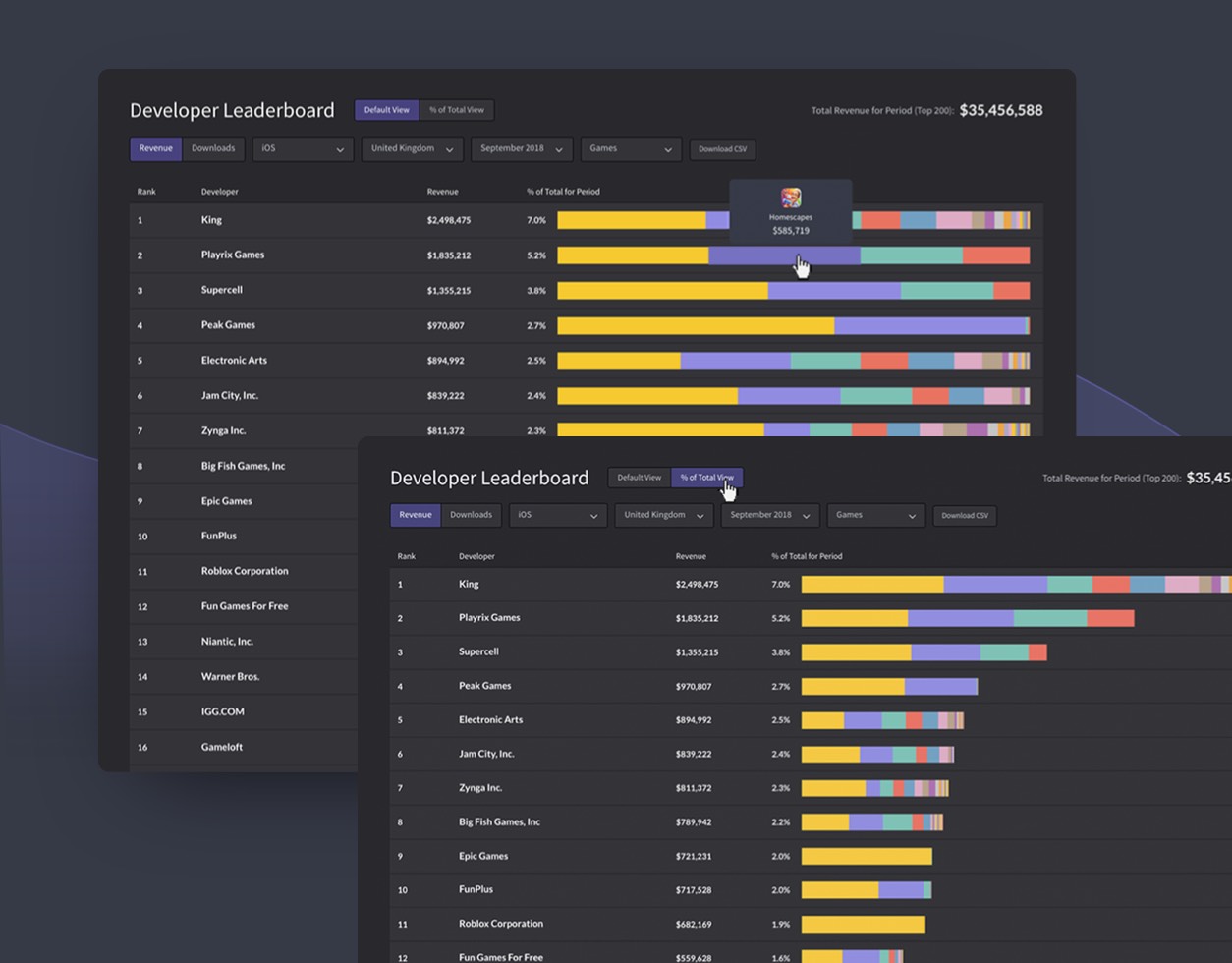This screenshot has width=1232, height=963.
Task: Click Download CSV in the back window
Action: coord(723,149)
